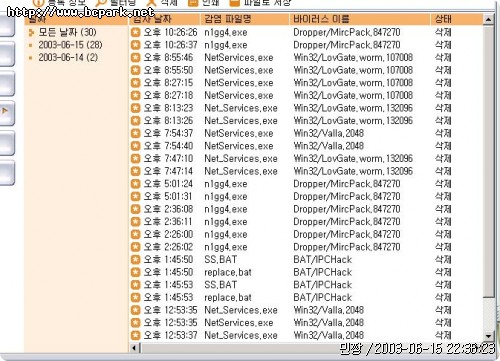The image size is (500, 361).
Task: Select the icon beside 오후 8:55:50
Action: click(135, 70)
